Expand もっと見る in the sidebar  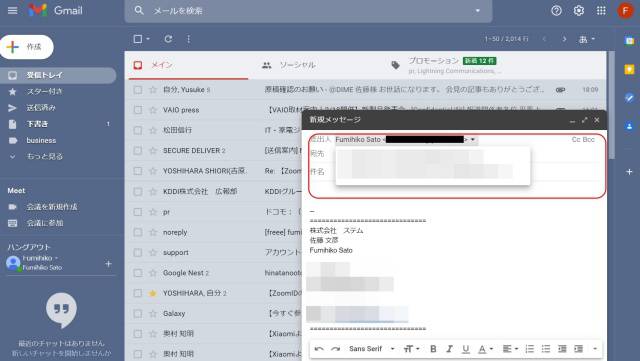point(44,156)
